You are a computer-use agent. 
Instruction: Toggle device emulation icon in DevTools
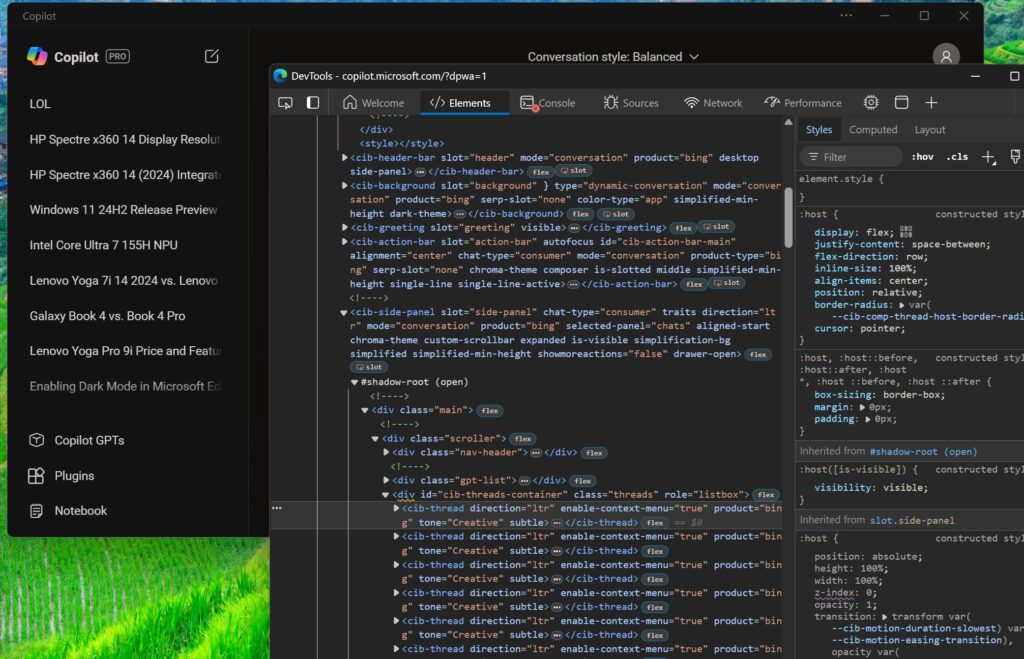point(313,103)
